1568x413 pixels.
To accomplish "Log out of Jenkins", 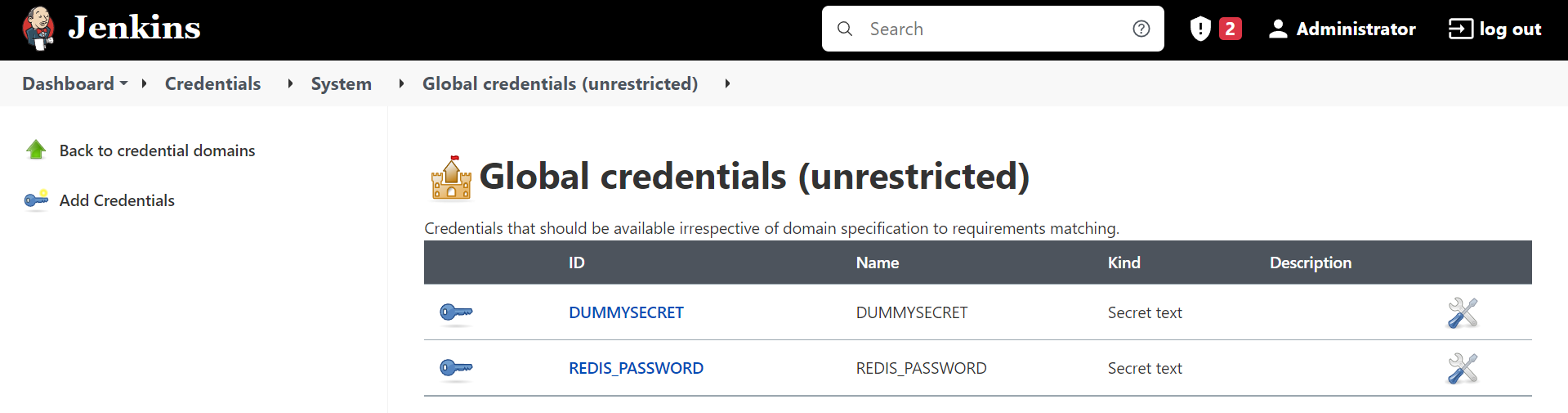I will pyautogui.click(x=1494, y=29).
